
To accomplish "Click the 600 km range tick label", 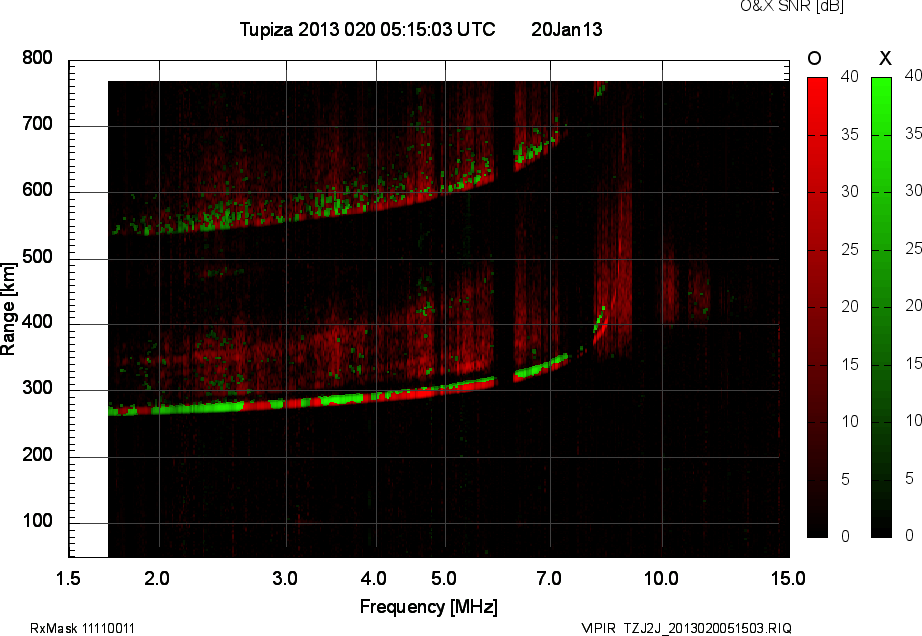I will (x=37, y=190).
